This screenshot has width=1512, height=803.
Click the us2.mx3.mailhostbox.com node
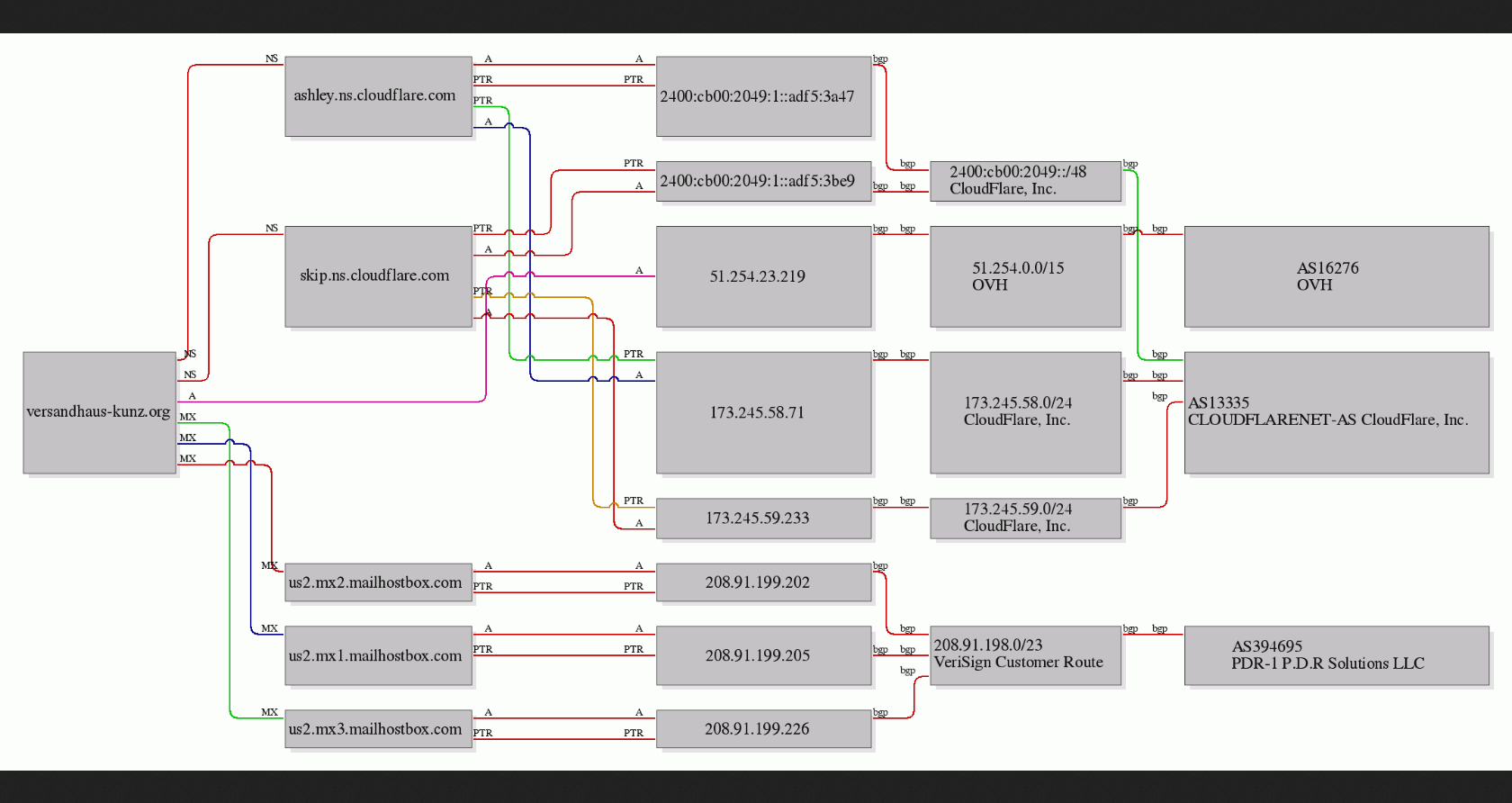coord(378,729)
